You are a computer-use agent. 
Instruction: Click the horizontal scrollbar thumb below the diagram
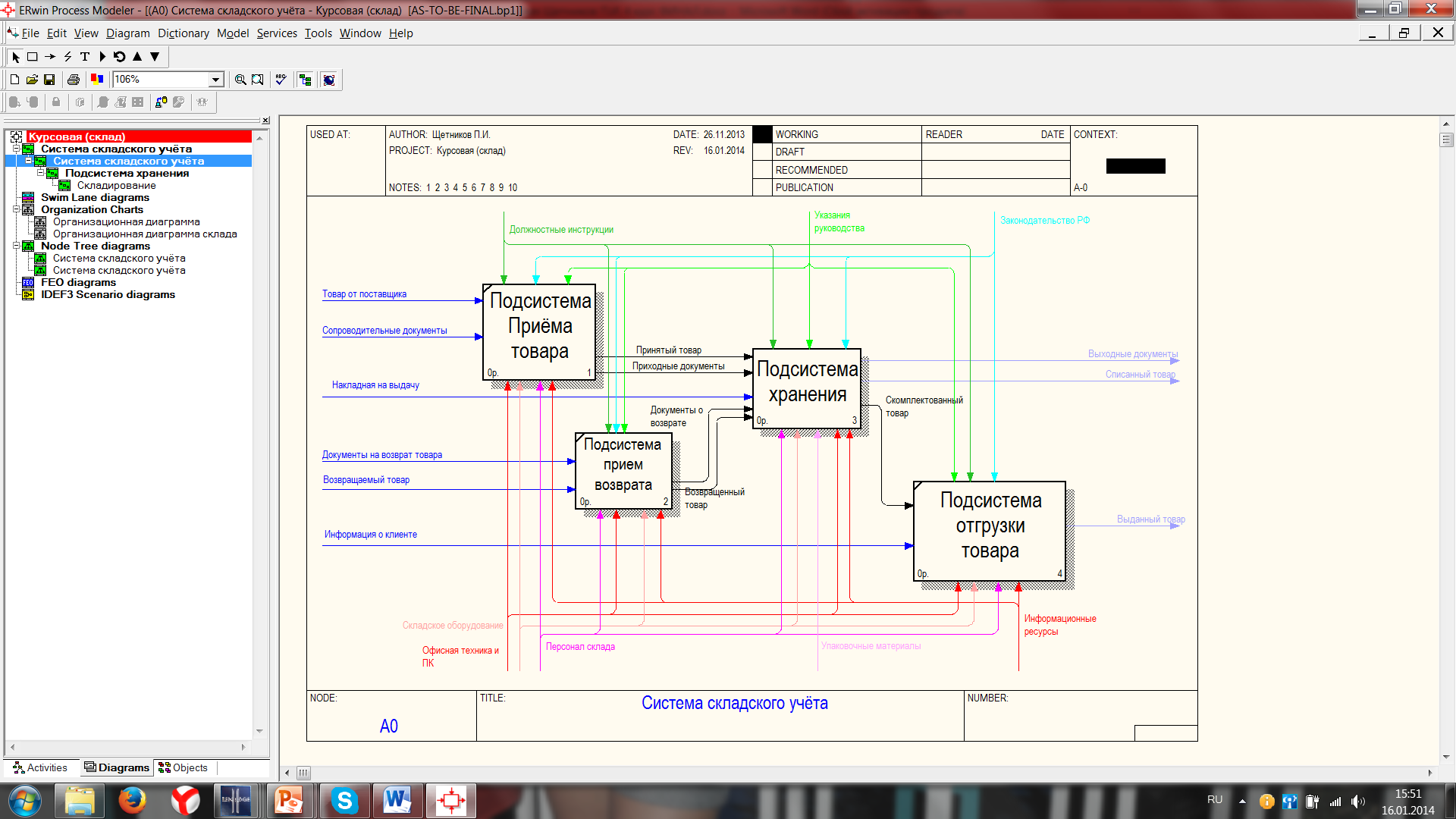pos(303,773)
